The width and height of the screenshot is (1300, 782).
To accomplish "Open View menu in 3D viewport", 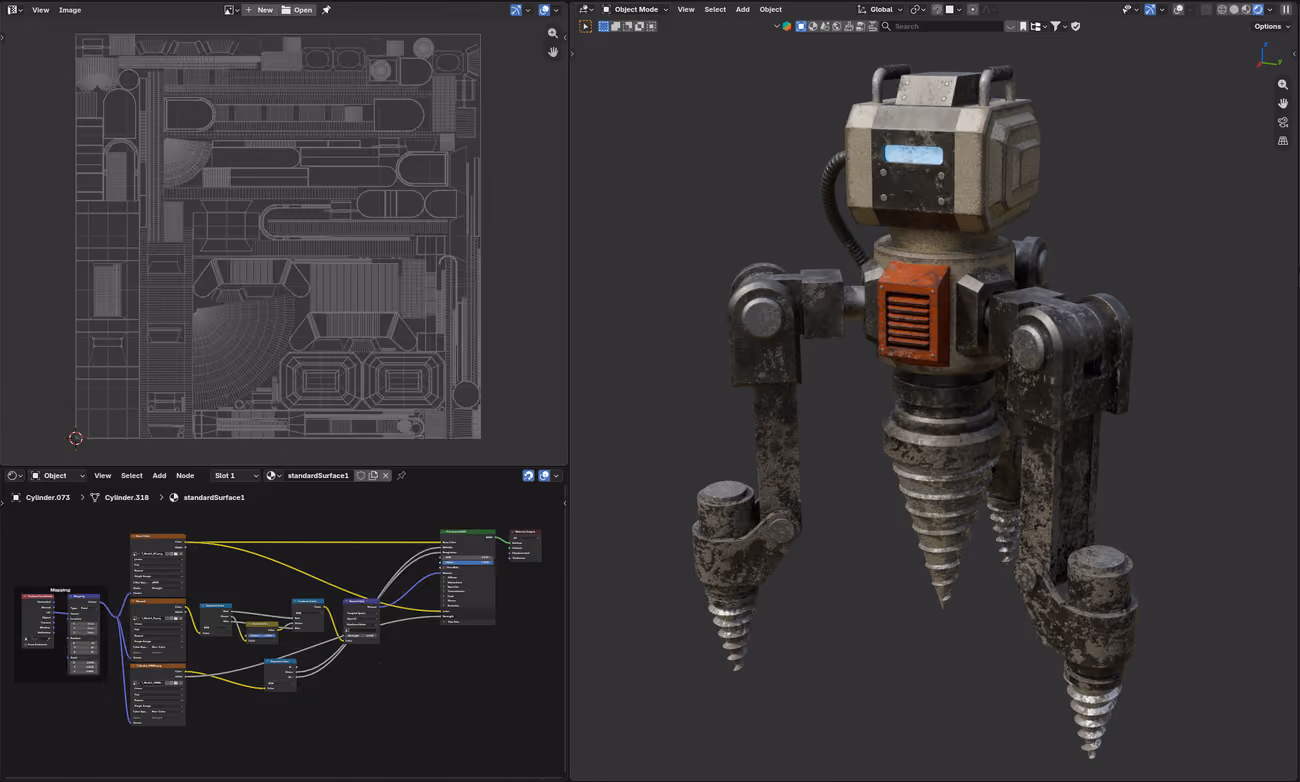I will pyautogui.click(x=686, y=10).
